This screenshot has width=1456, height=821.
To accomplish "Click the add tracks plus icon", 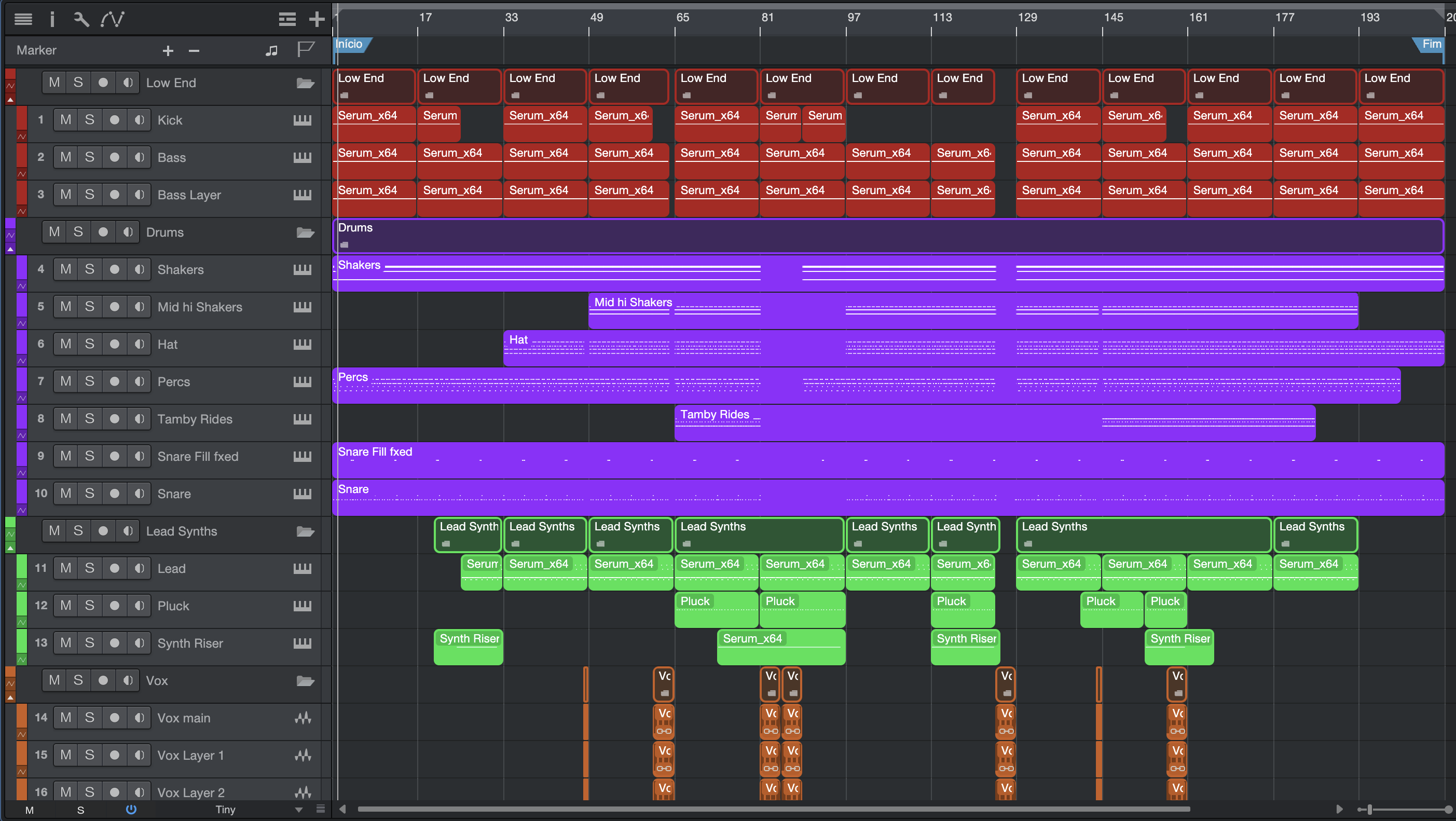I will [x=317, y=19].
